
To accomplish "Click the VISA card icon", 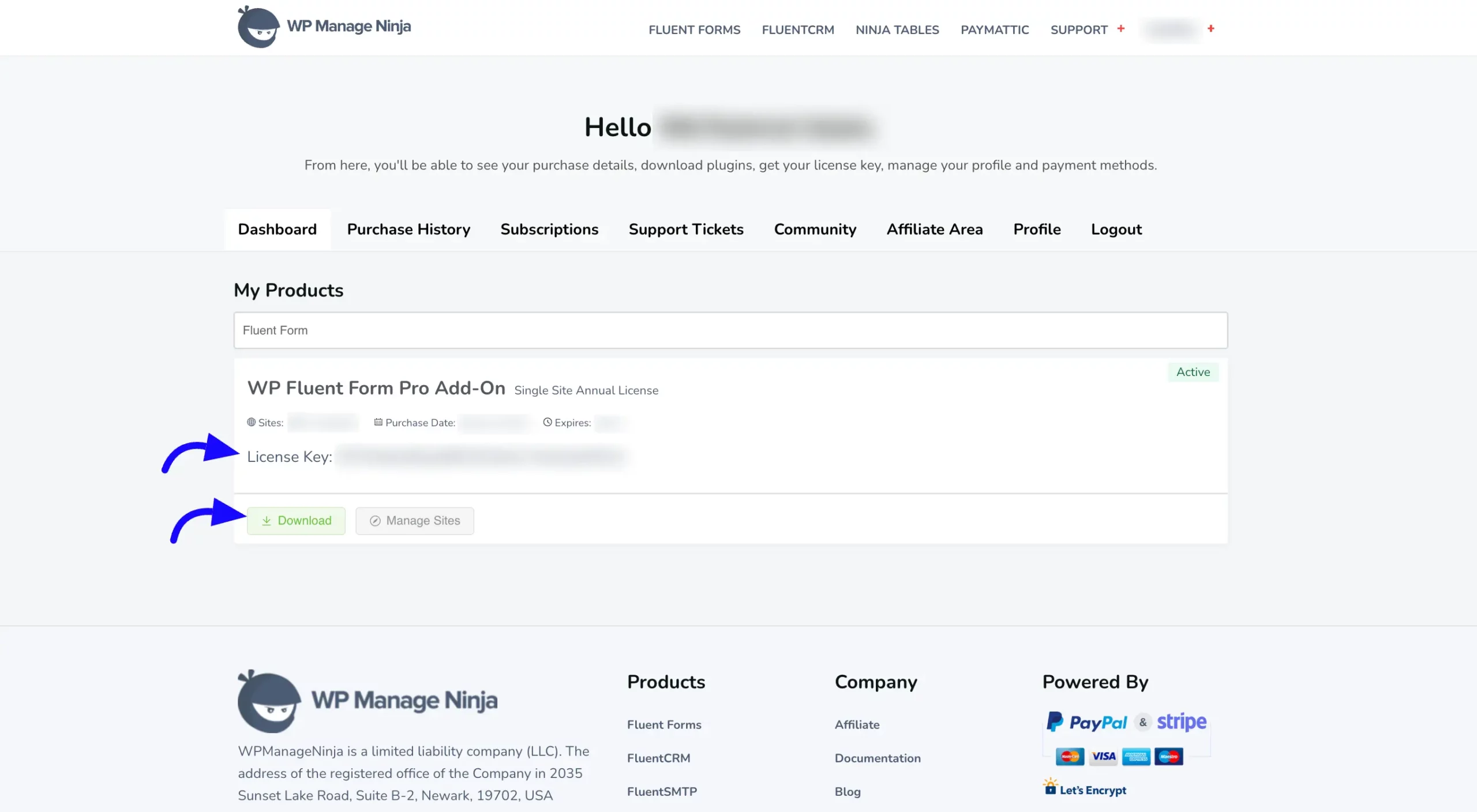I will [x=1103, y=757].
